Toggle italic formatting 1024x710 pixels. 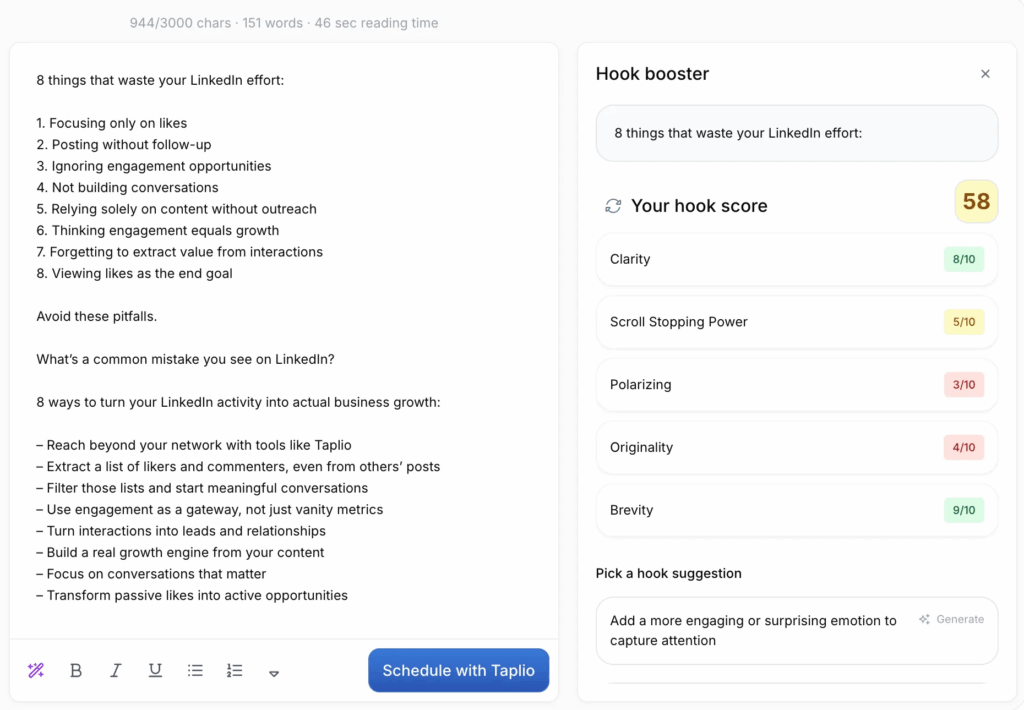point(116,671)
